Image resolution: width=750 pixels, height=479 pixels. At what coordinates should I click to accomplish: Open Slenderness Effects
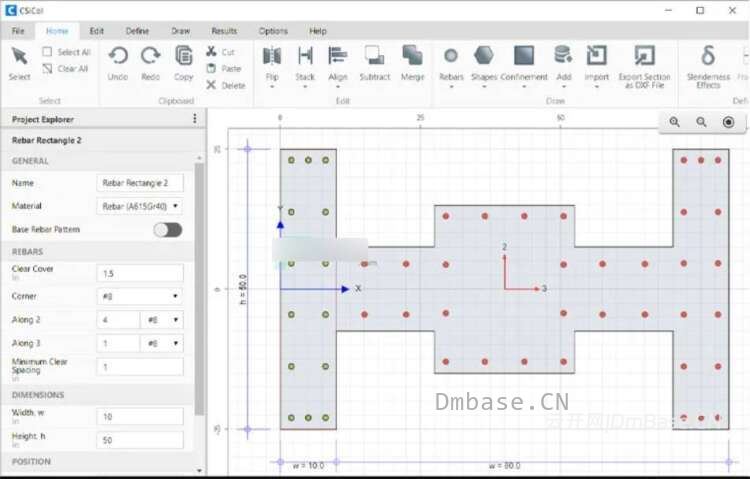pyautogui.click(x=708, y=67)
